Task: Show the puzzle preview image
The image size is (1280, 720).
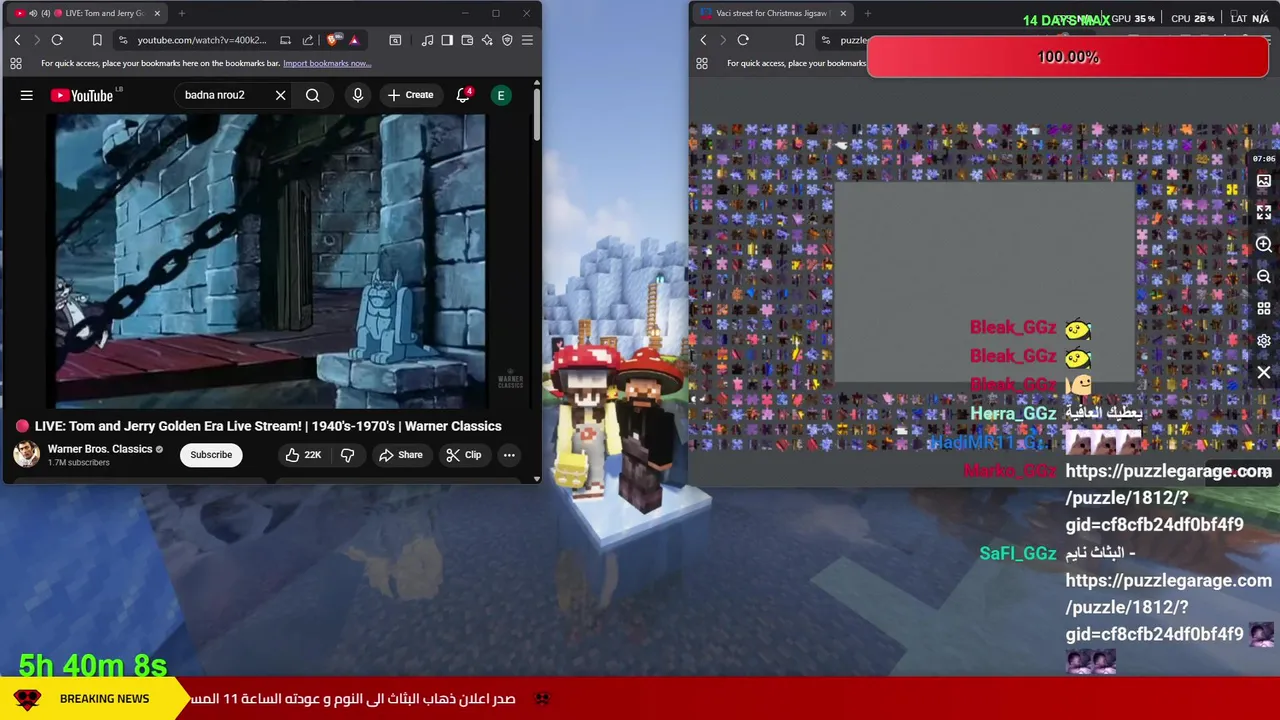Action: click(x=1264, y=181)
